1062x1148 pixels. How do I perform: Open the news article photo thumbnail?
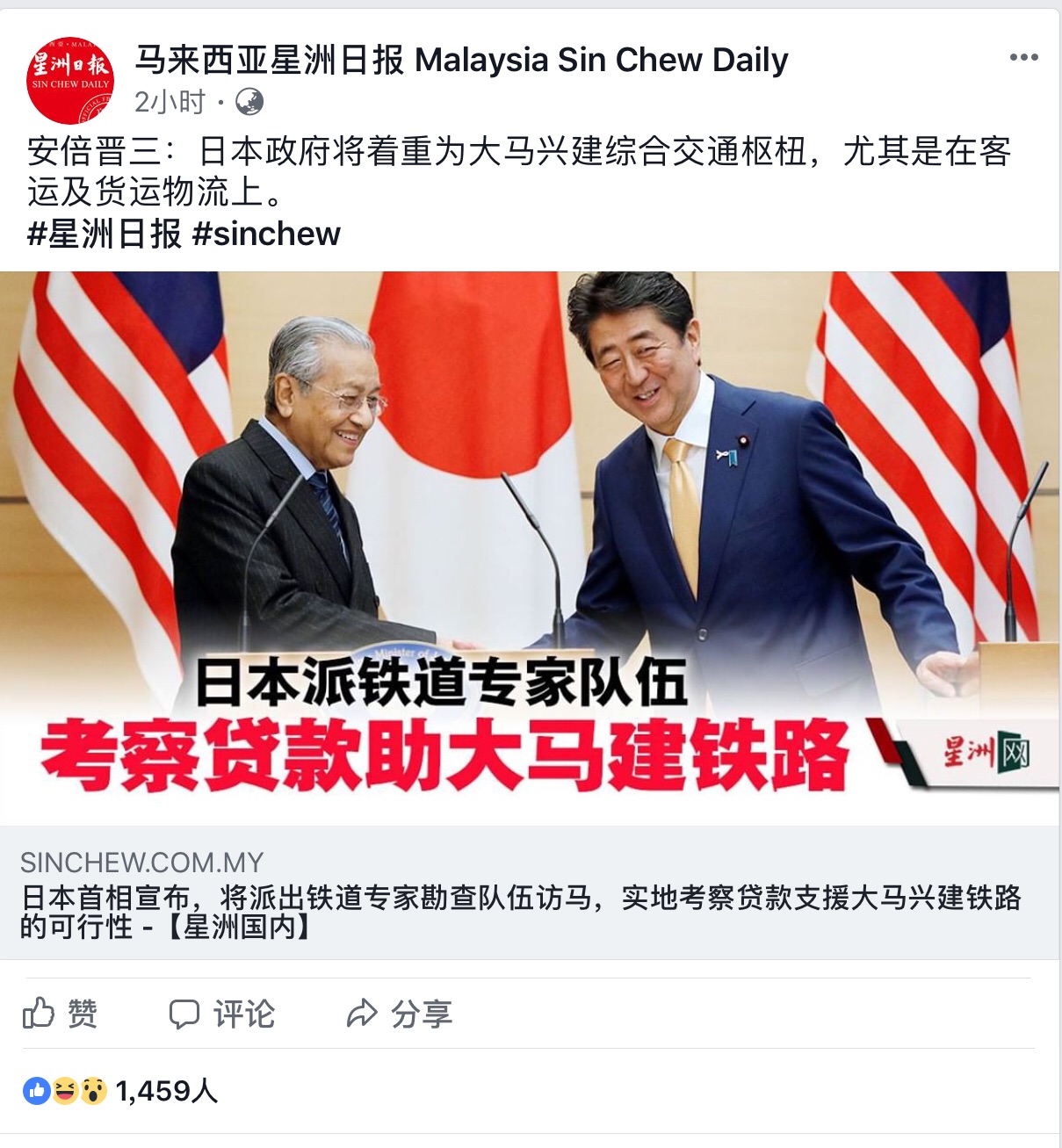pos(531,548)
